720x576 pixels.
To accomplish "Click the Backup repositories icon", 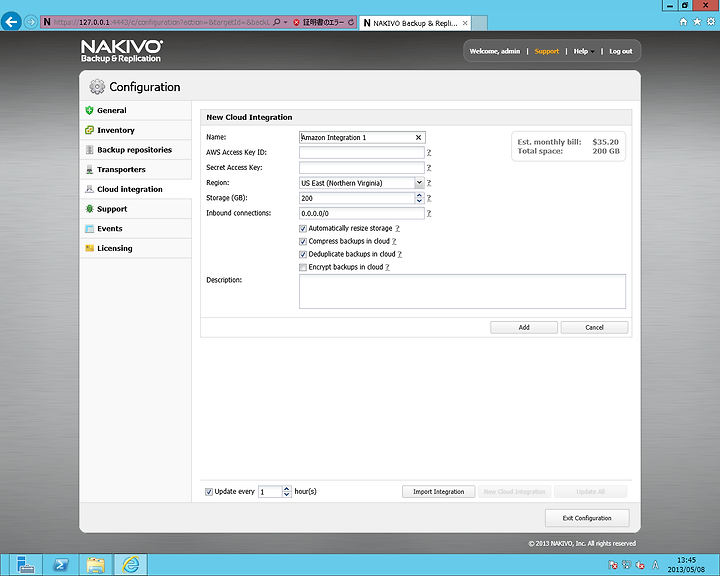I will click(x=90, y=150).
